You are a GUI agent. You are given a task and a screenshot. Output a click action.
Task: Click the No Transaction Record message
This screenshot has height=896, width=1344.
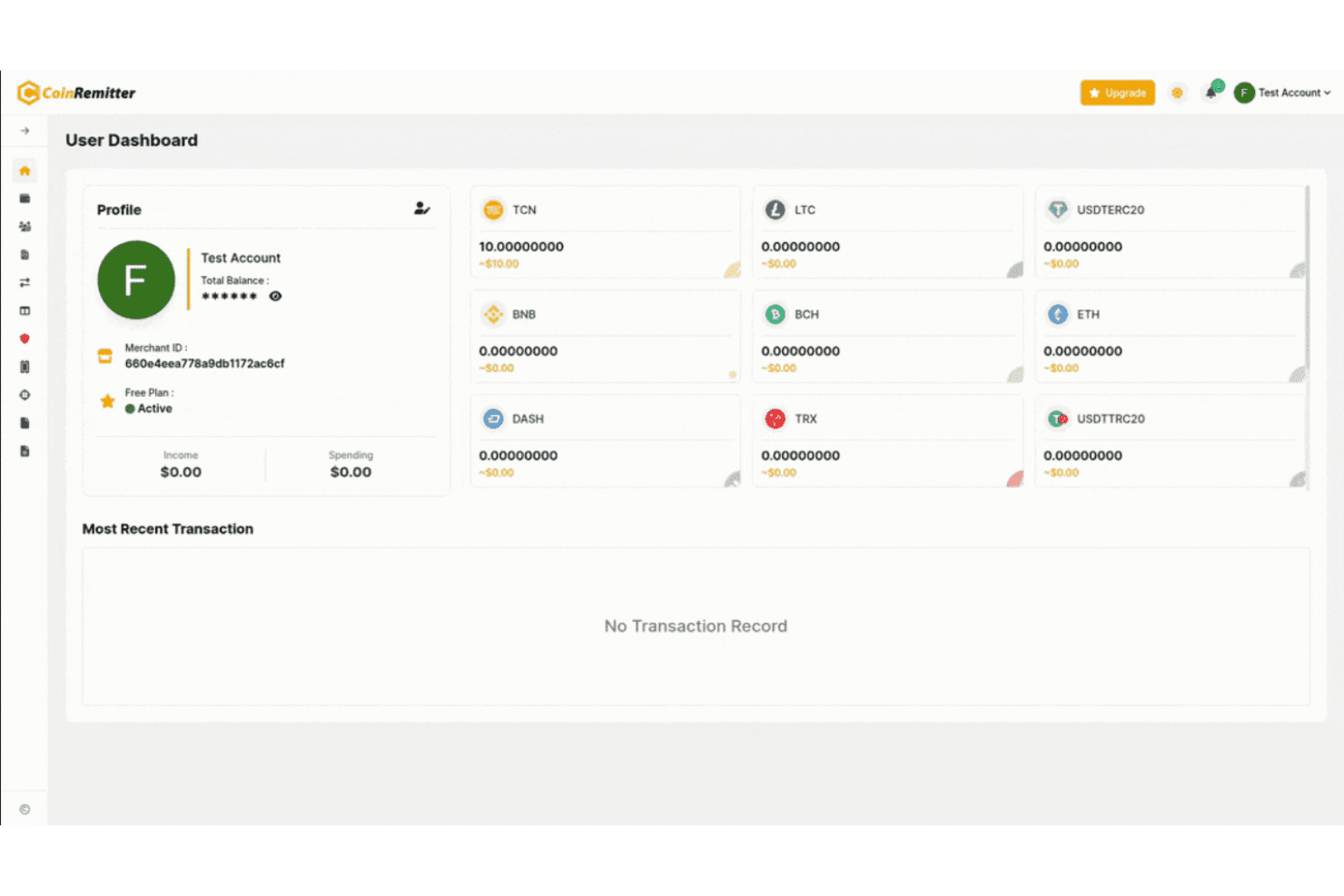696,626
